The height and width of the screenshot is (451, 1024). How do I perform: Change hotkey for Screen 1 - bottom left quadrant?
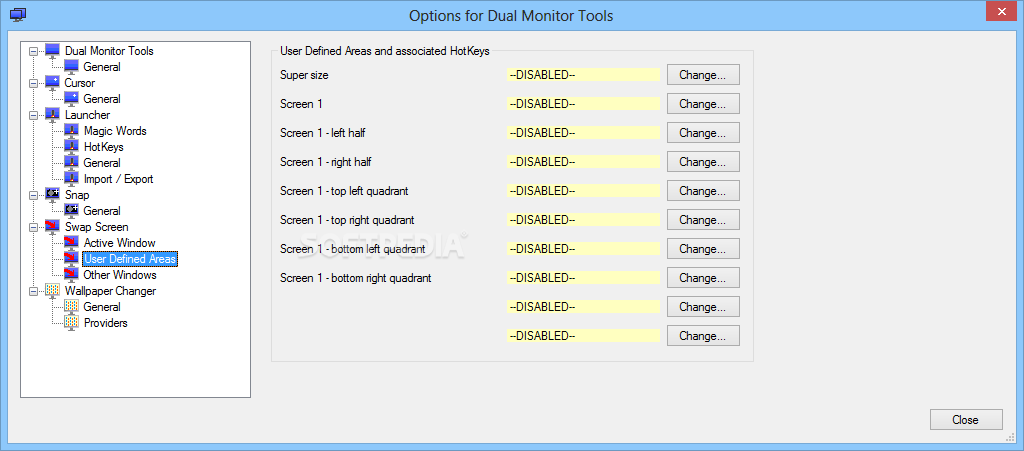point(703,249)
